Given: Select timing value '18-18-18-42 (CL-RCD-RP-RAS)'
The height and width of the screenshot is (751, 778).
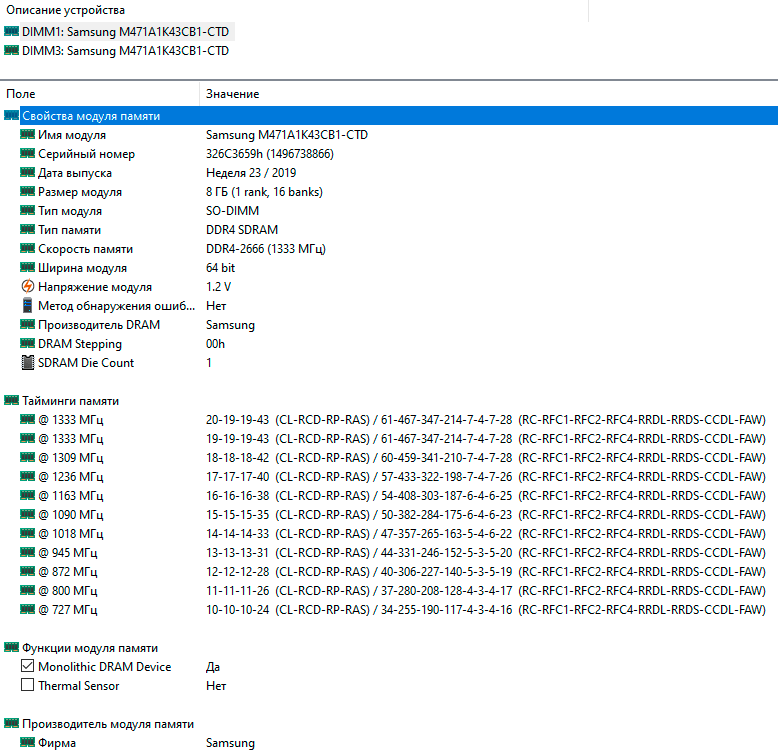Looking at the screenshot, I should pyautogui.click(x=288, y=458).
